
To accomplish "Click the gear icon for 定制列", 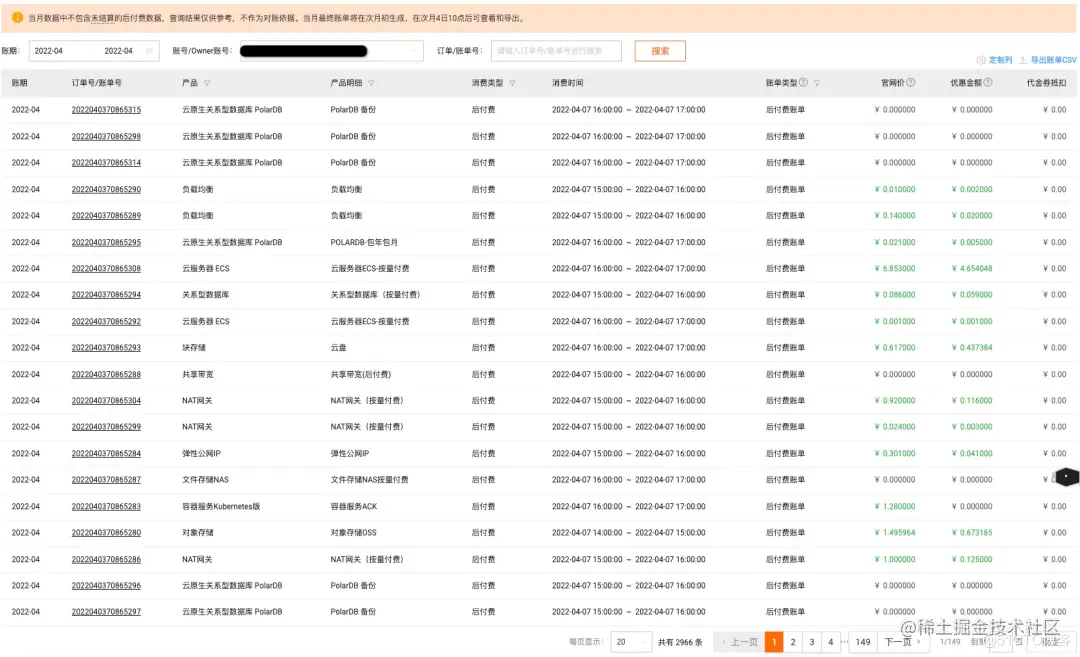I will point(981,61).
